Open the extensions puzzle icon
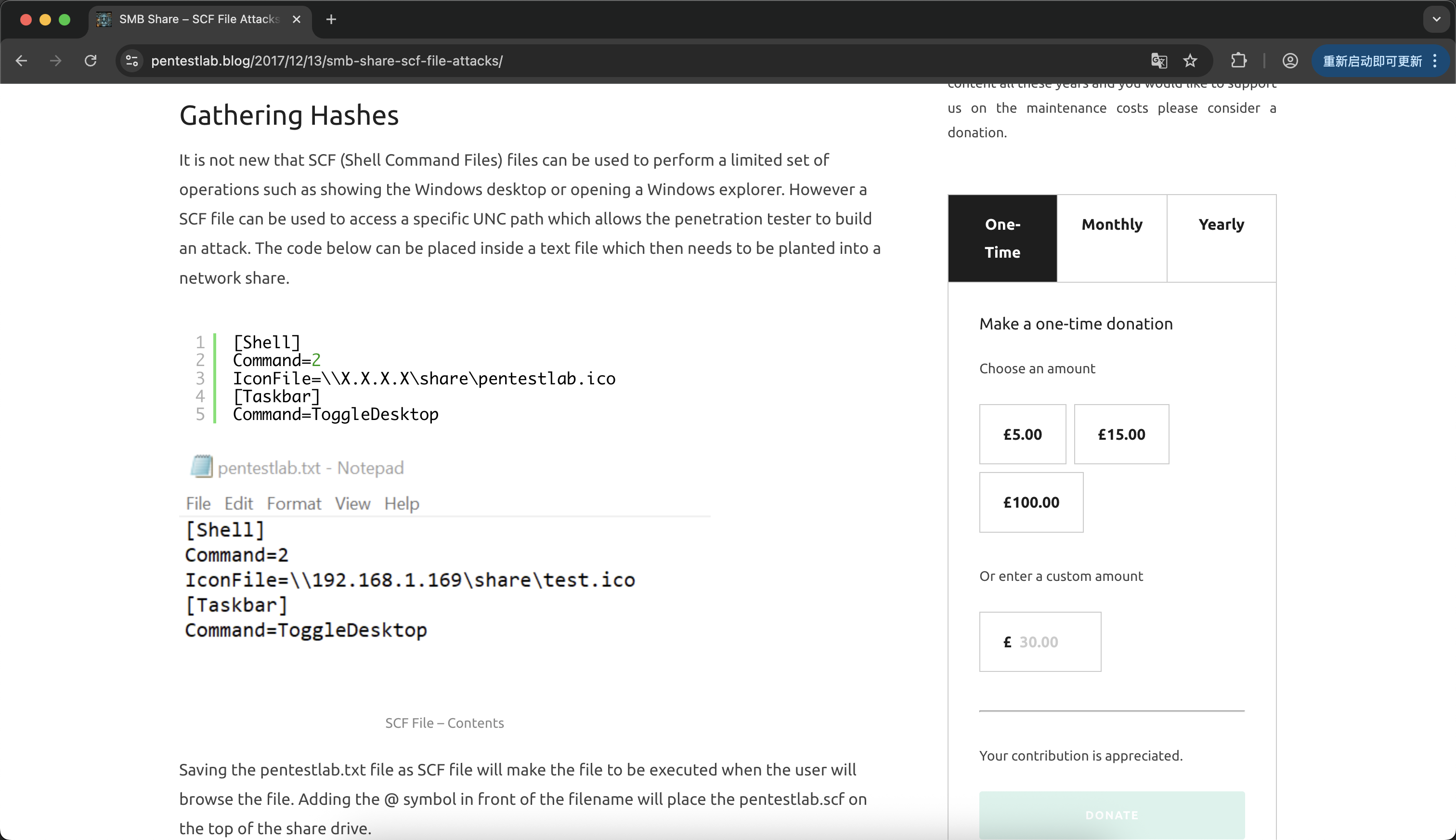 point(1238,61)
